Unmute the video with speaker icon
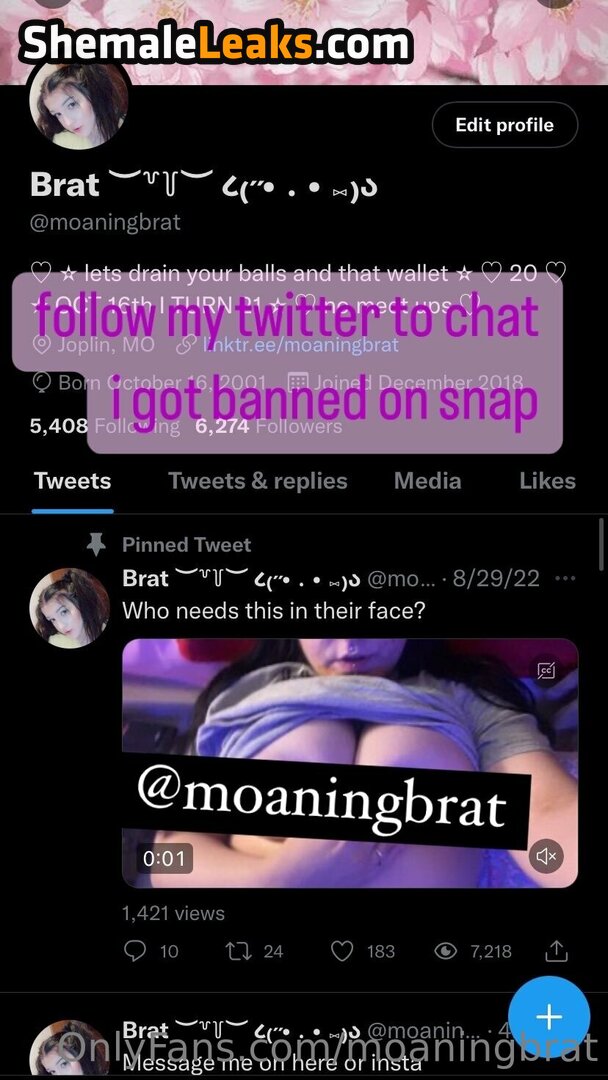This screenshot has width=608, height=1080. [546, 856]
